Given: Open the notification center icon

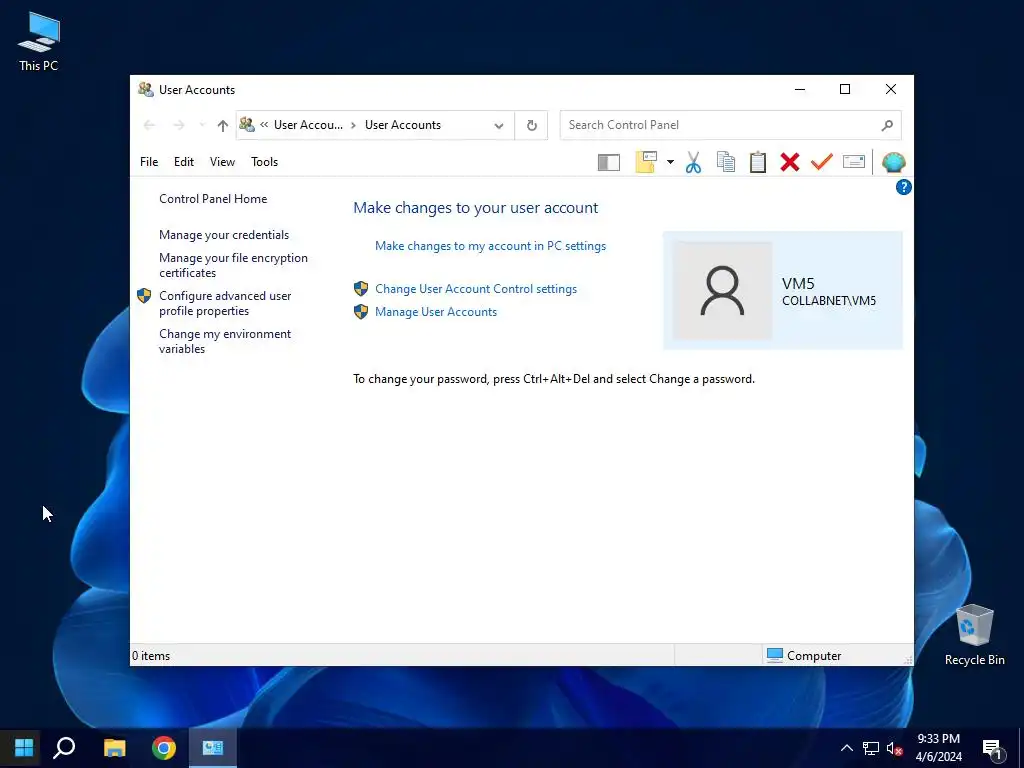Looking at the screenshot, I should 993,750.
